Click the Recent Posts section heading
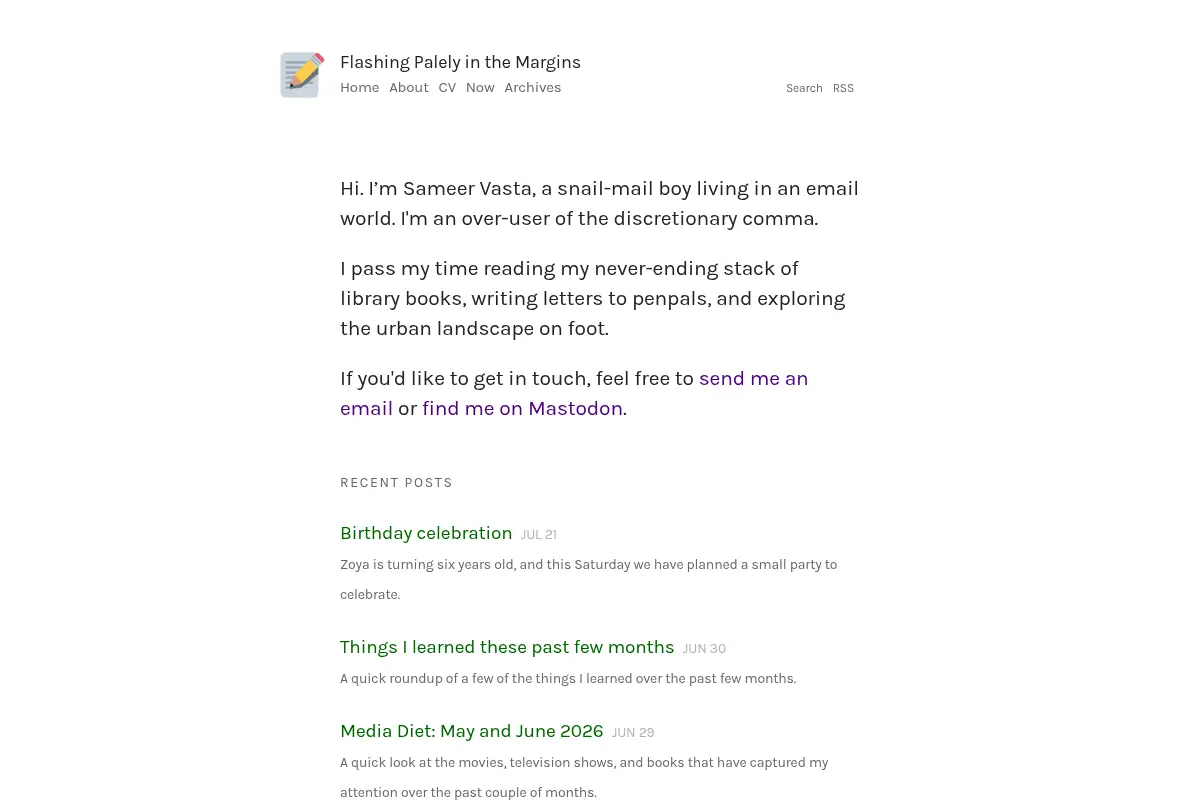This screenshot has height=800, width=1200. pyautogui.click(x=397, y=482)
